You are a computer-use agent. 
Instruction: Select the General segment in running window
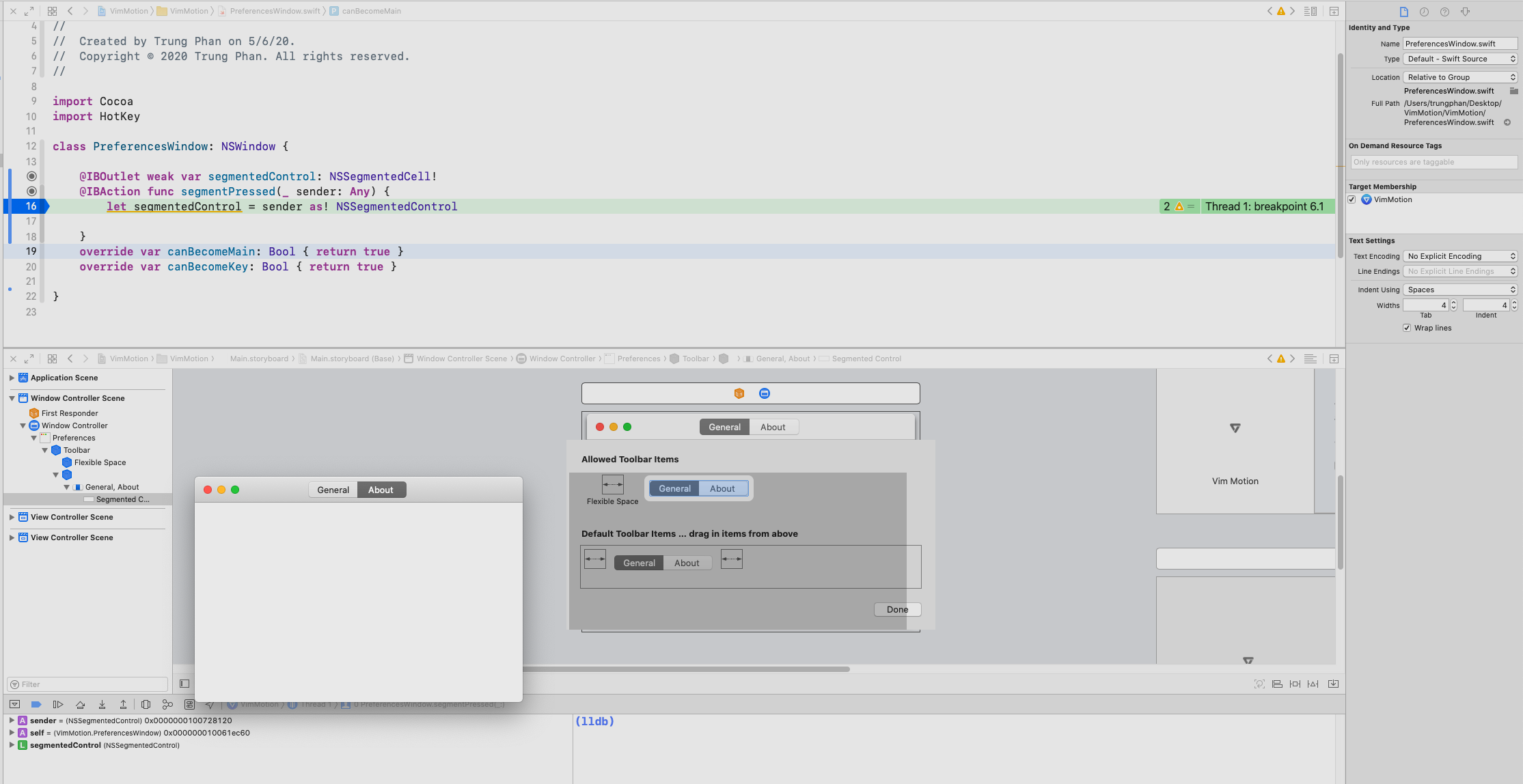point(333,490)
